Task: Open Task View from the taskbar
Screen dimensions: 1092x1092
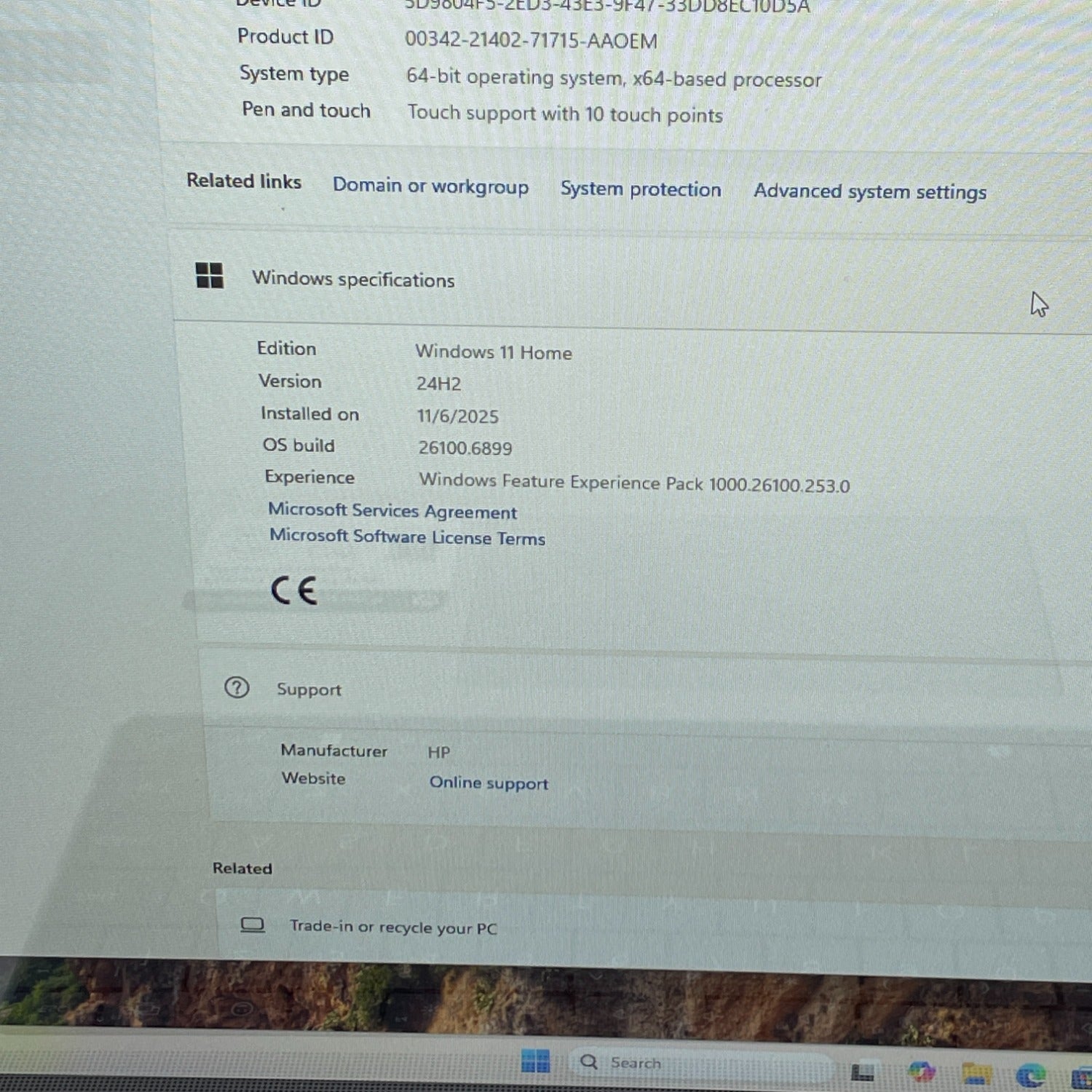Action: [x=863, y=1072]
